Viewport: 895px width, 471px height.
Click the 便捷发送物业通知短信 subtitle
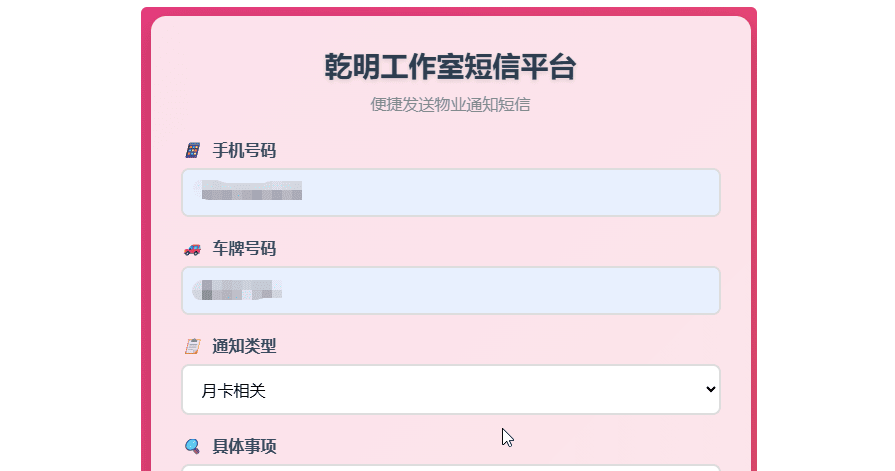[x=450, y=104]
